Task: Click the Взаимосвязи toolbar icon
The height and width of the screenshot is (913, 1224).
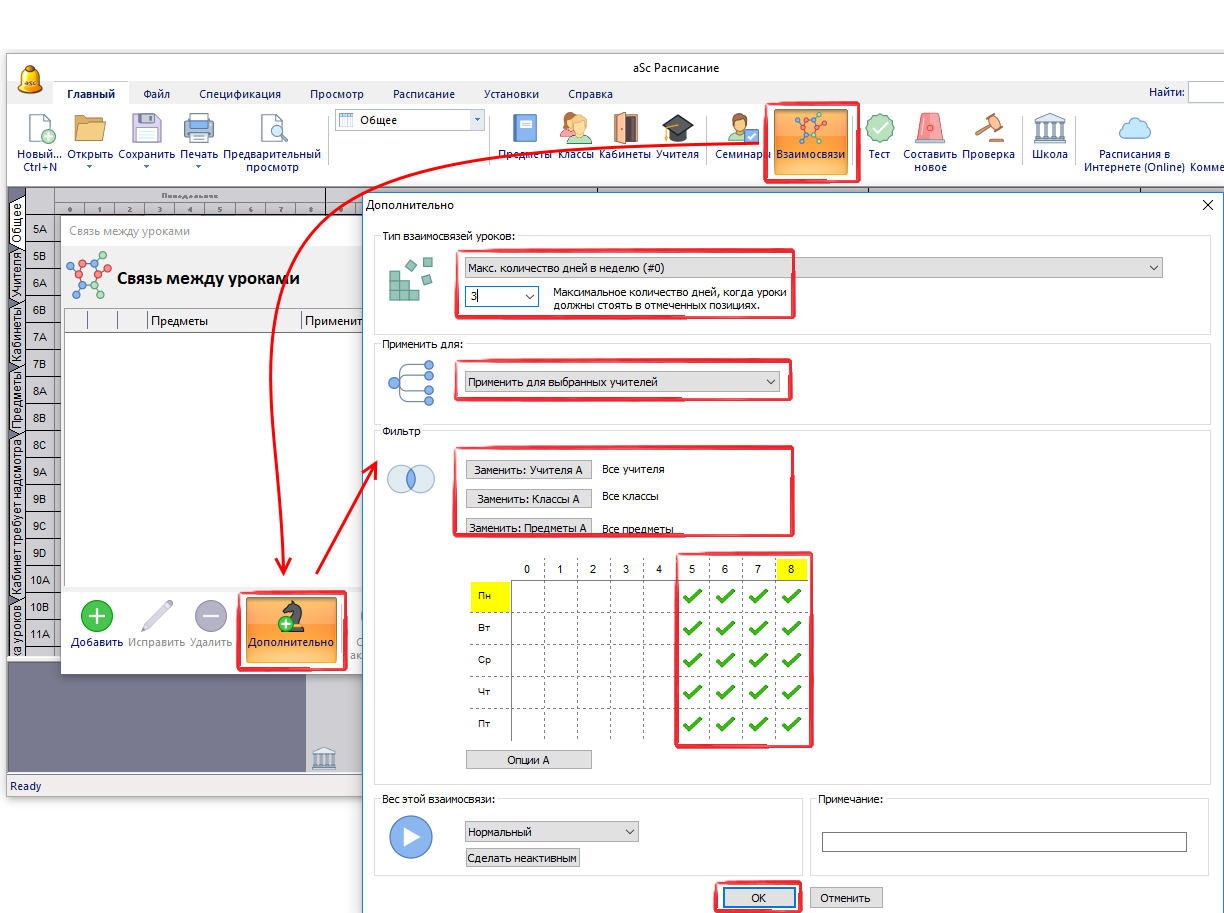Action: [x=810, y=137]
